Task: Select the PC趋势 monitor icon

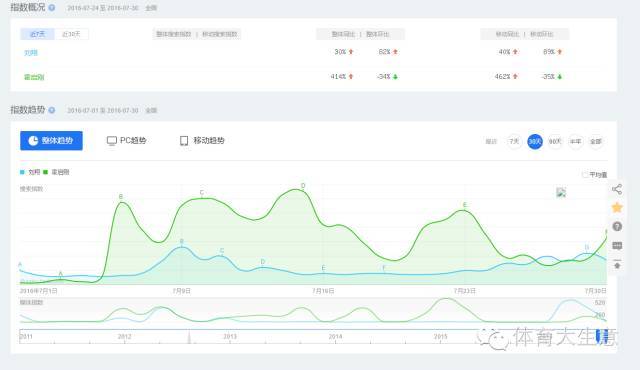Action: (x=111, y=141)
